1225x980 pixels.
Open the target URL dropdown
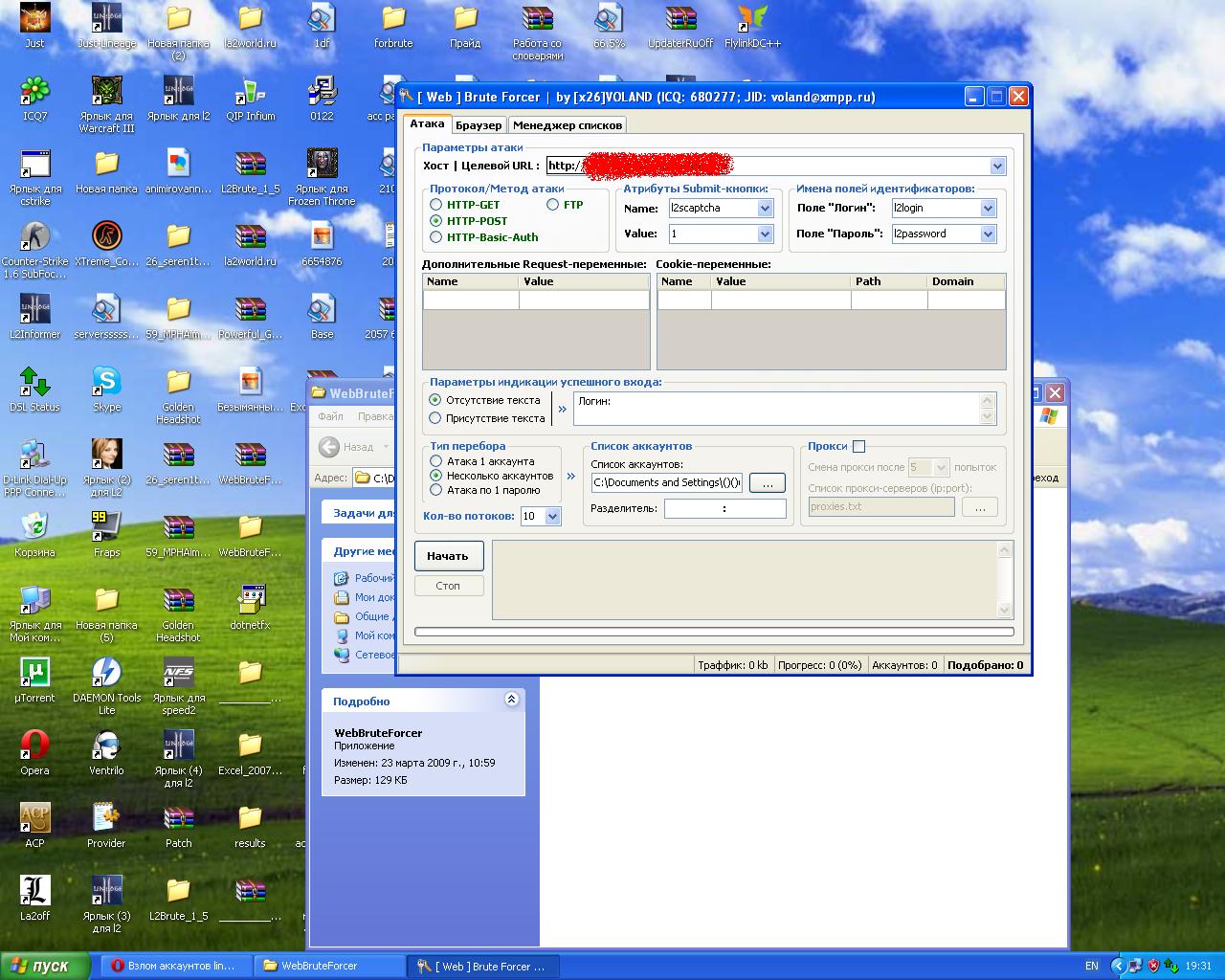[x=997, y=166]
